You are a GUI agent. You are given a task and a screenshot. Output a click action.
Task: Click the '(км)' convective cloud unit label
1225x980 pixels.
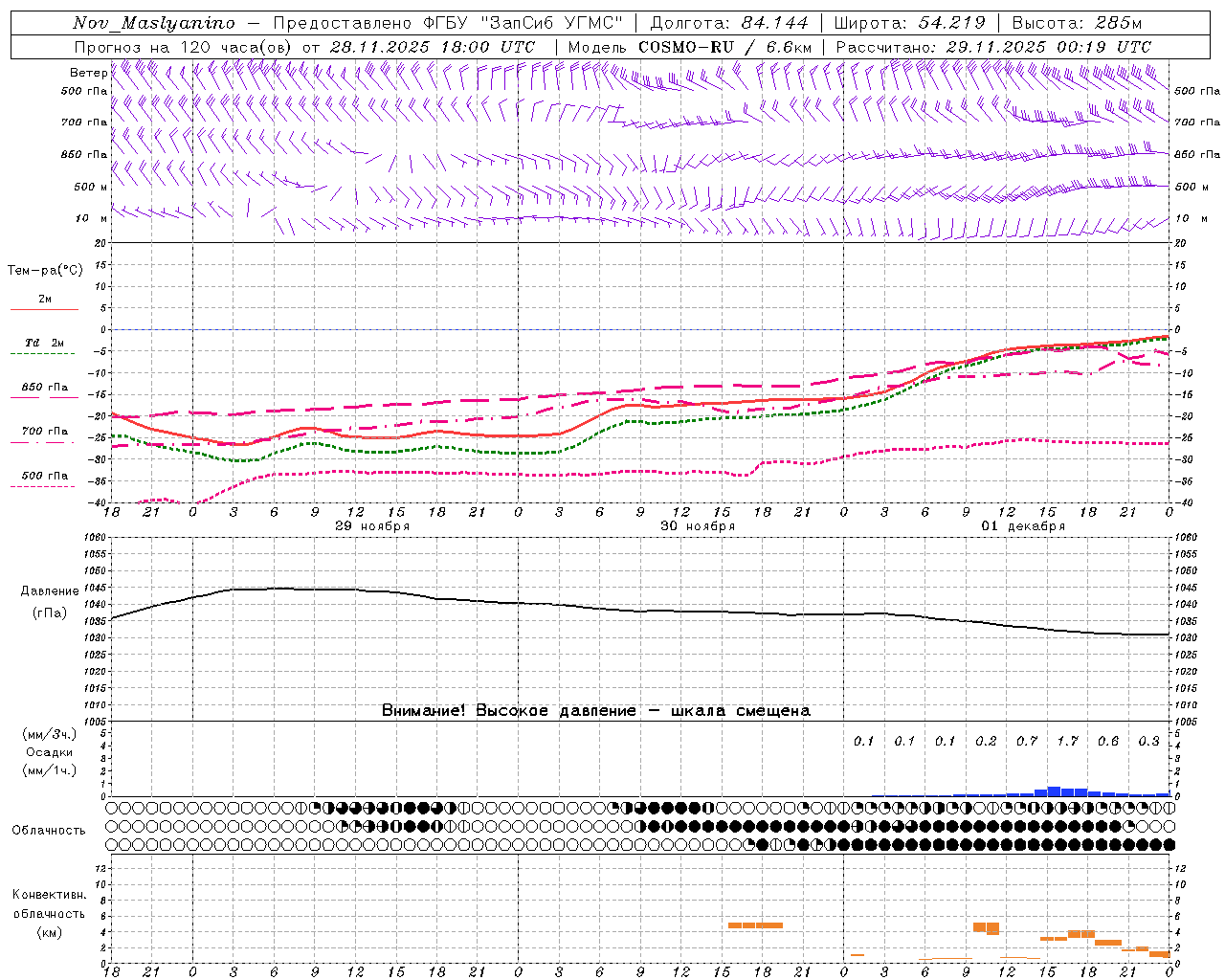coord(49,931)
